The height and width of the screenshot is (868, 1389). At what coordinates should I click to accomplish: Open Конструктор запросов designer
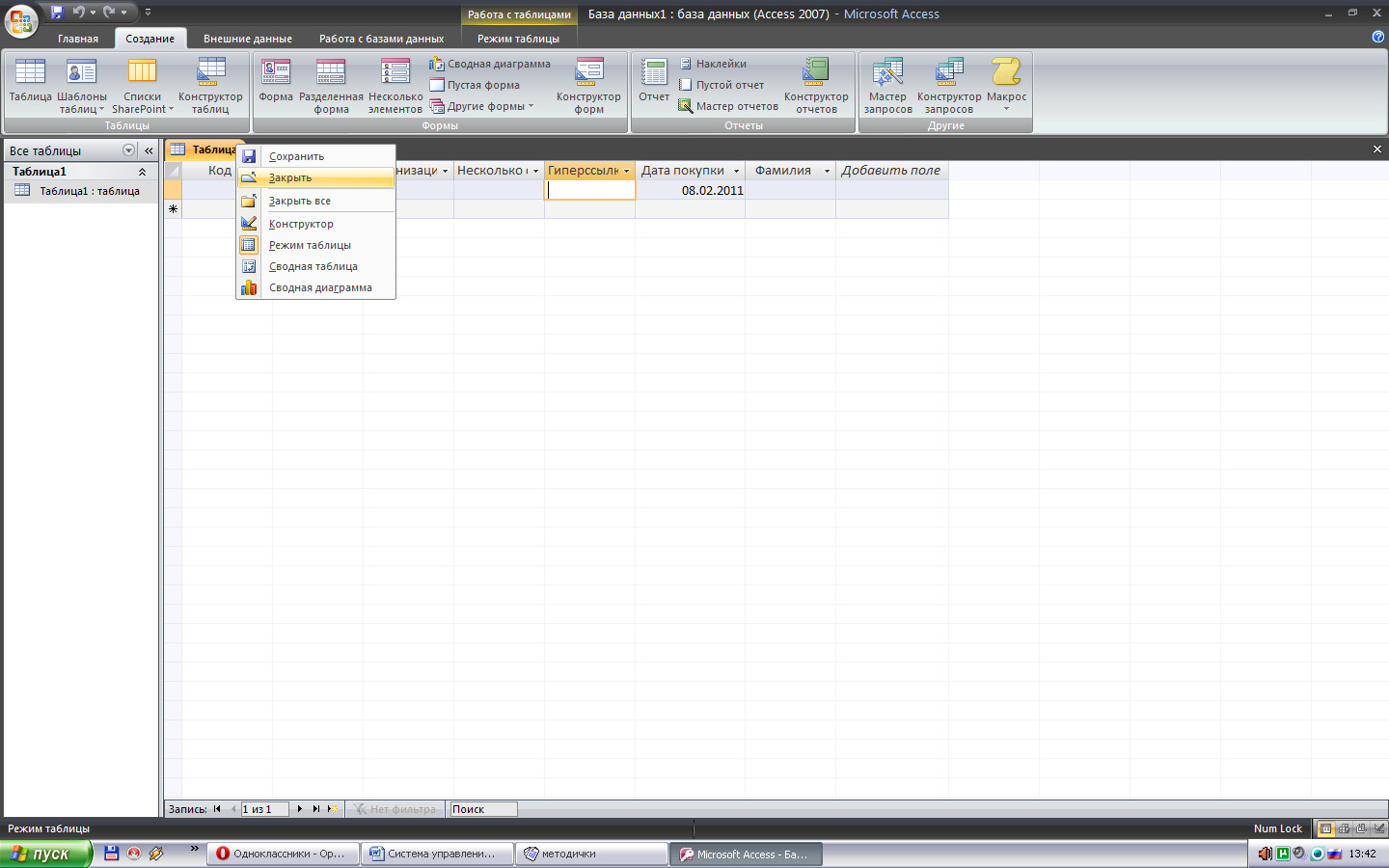pos(949,86)
